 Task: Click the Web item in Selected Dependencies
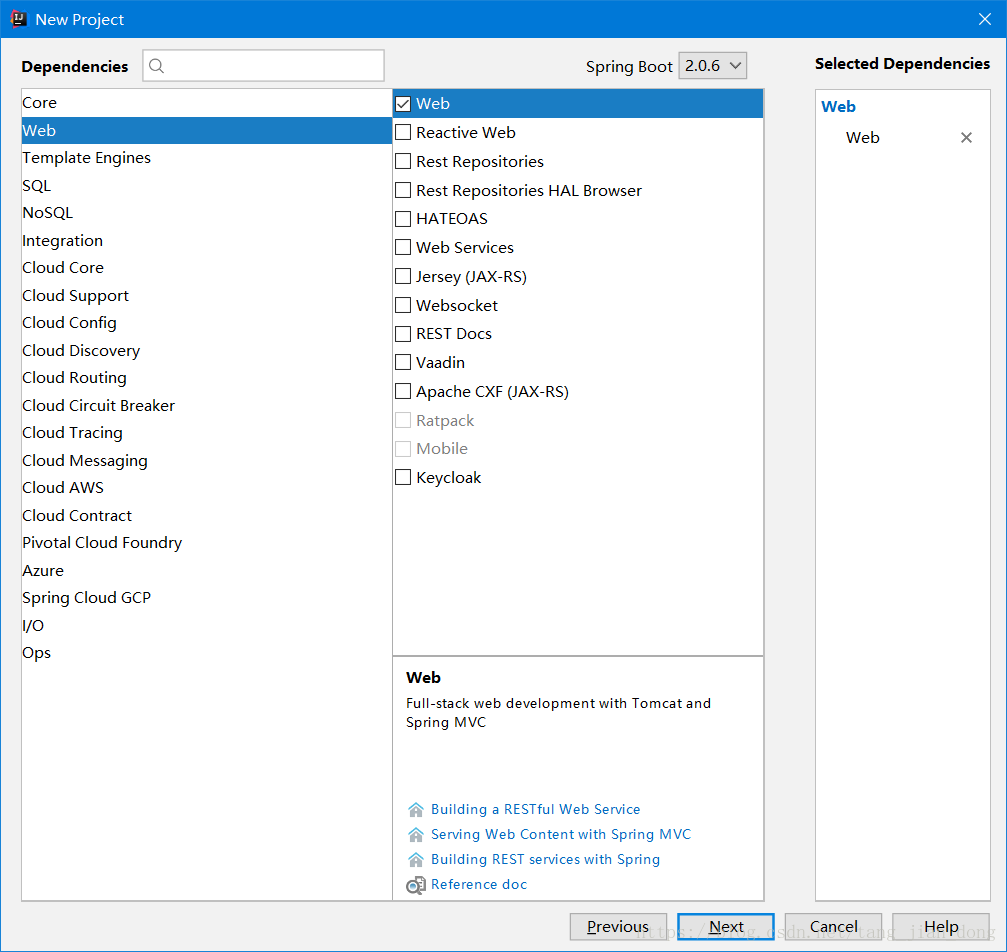863,137
